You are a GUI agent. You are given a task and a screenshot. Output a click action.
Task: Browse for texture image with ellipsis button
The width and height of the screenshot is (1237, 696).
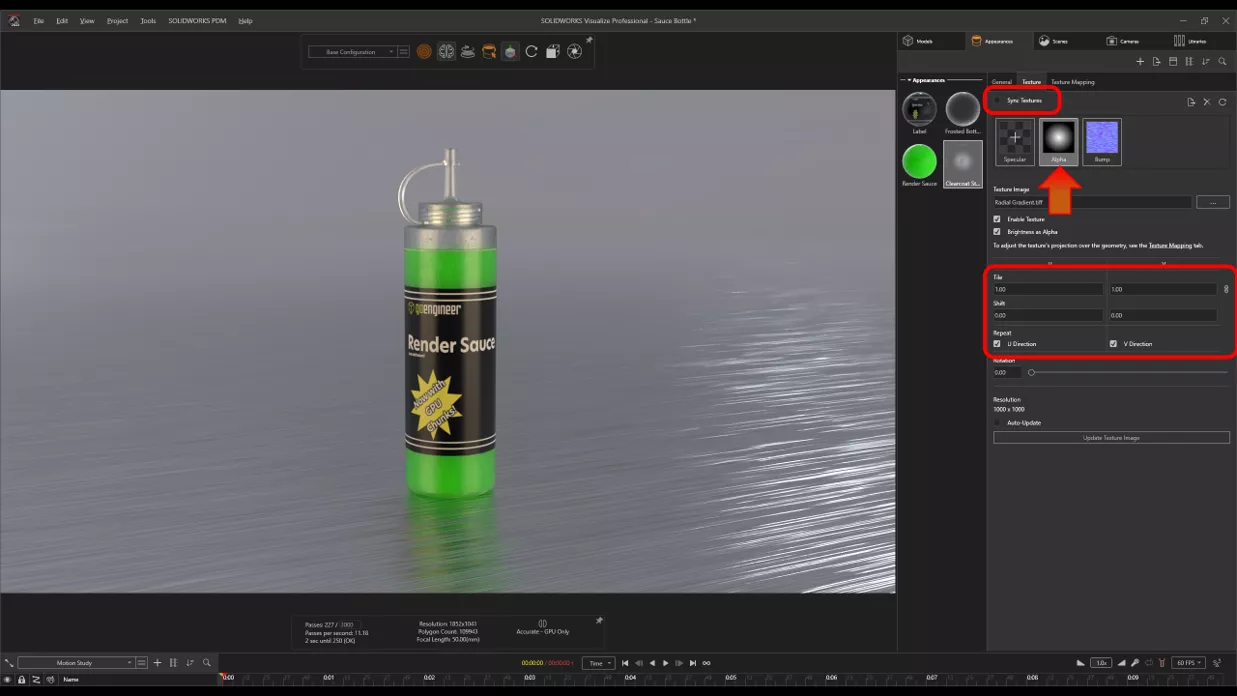click(x=1213, y=202)
